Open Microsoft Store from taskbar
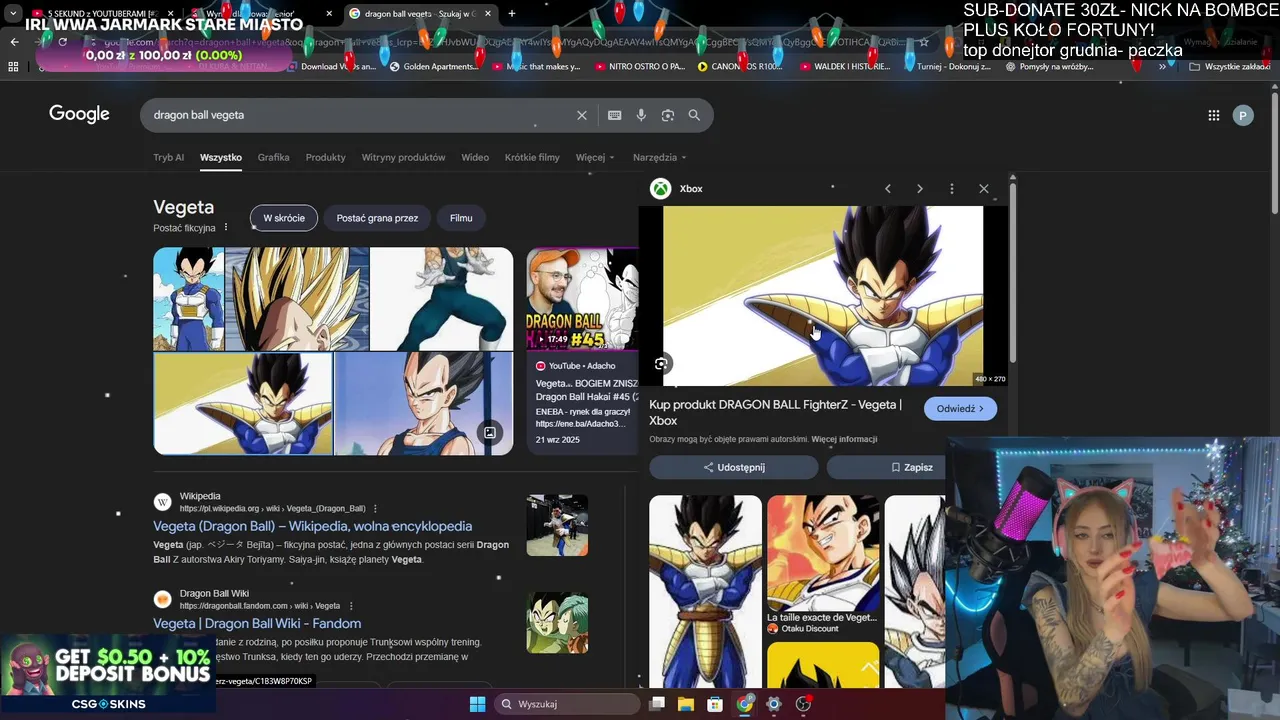The height and width of the screenshot is (720, 1280). [715, 704]
